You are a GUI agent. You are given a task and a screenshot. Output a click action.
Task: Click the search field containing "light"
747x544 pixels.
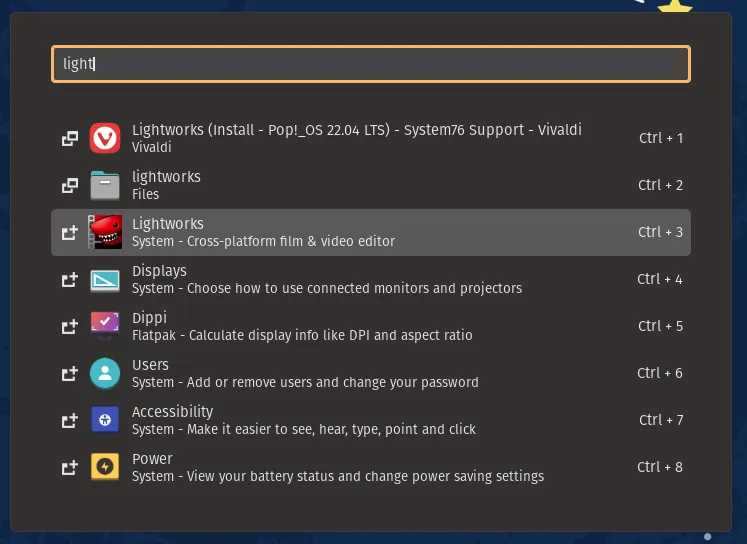(x=371, y=64)
